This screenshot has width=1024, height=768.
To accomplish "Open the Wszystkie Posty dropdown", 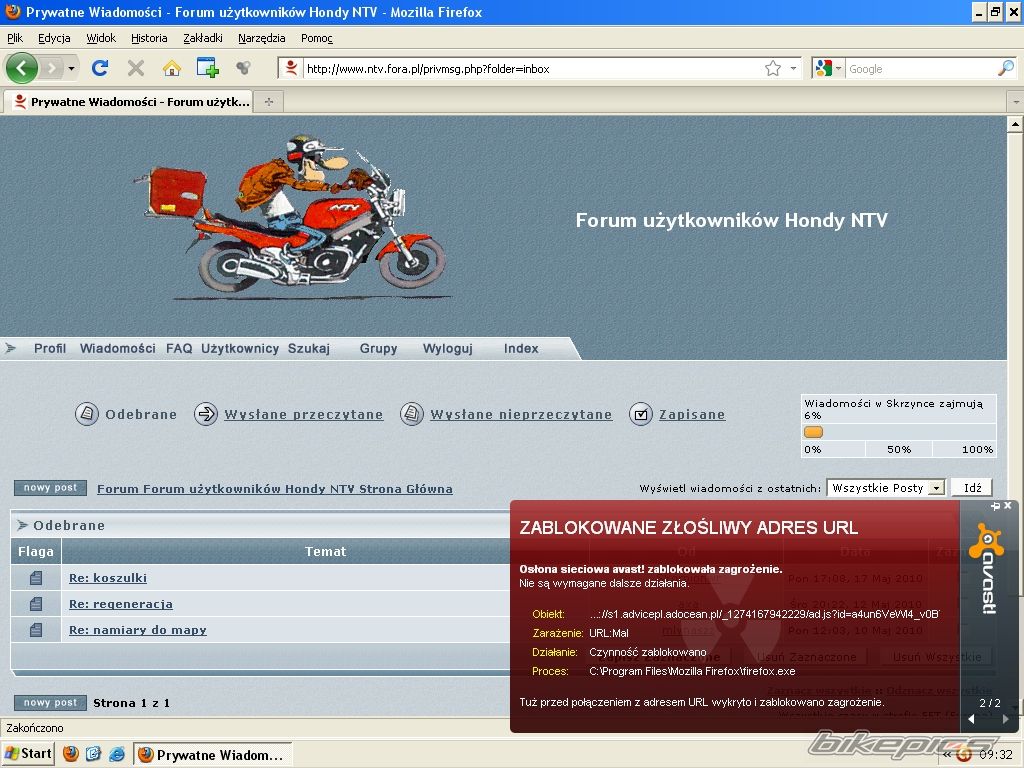I will point(937,488).
